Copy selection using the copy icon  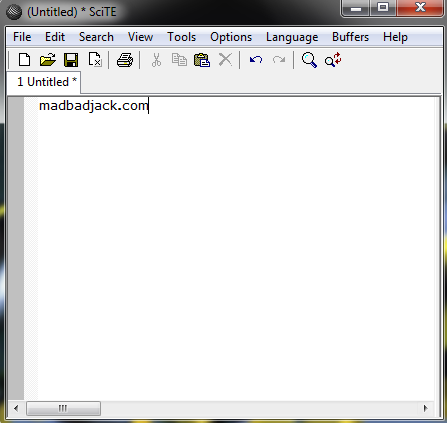click(x=179, y=60)
